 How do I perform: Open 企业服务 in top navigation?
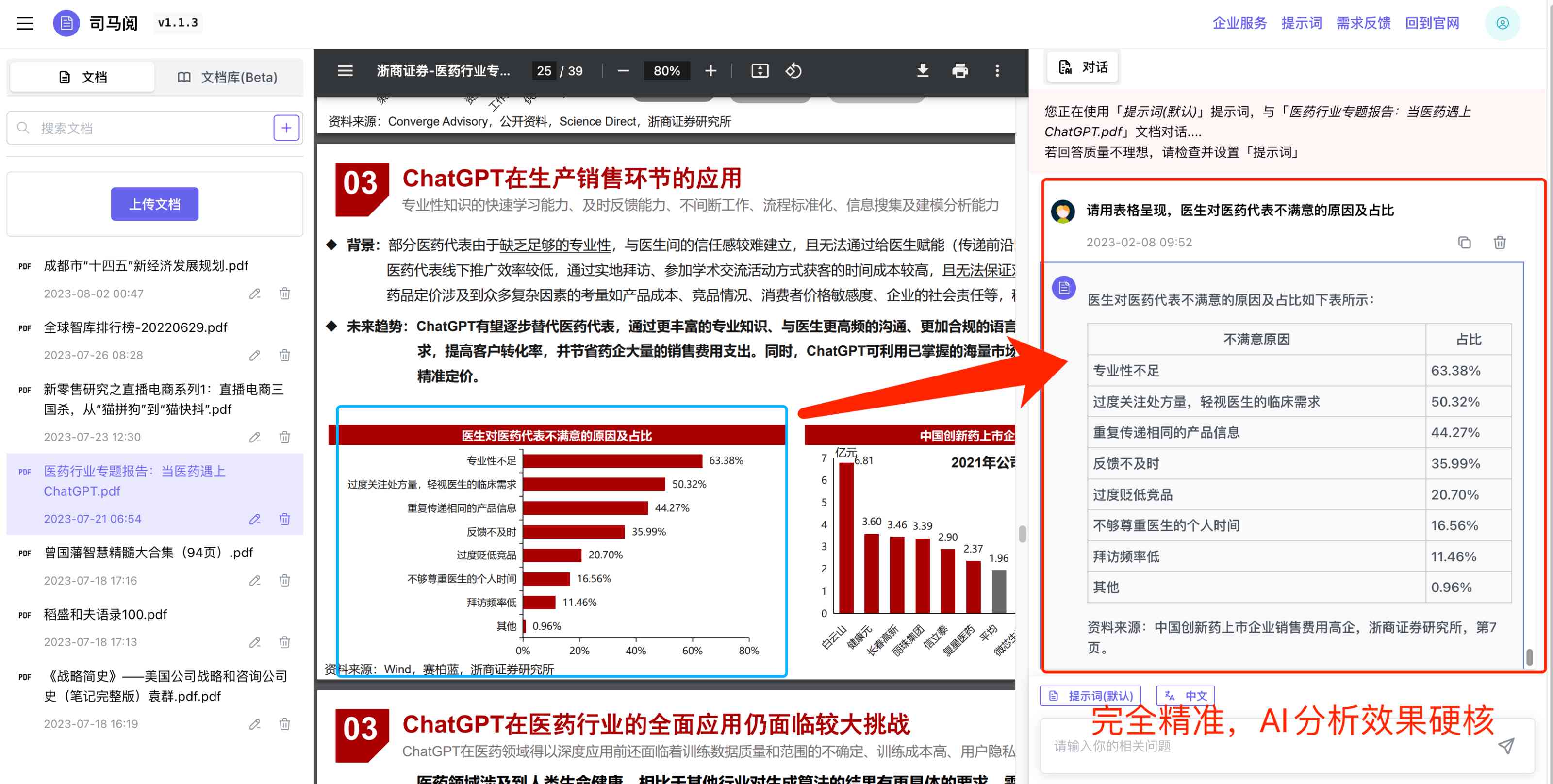(1239, 23)
